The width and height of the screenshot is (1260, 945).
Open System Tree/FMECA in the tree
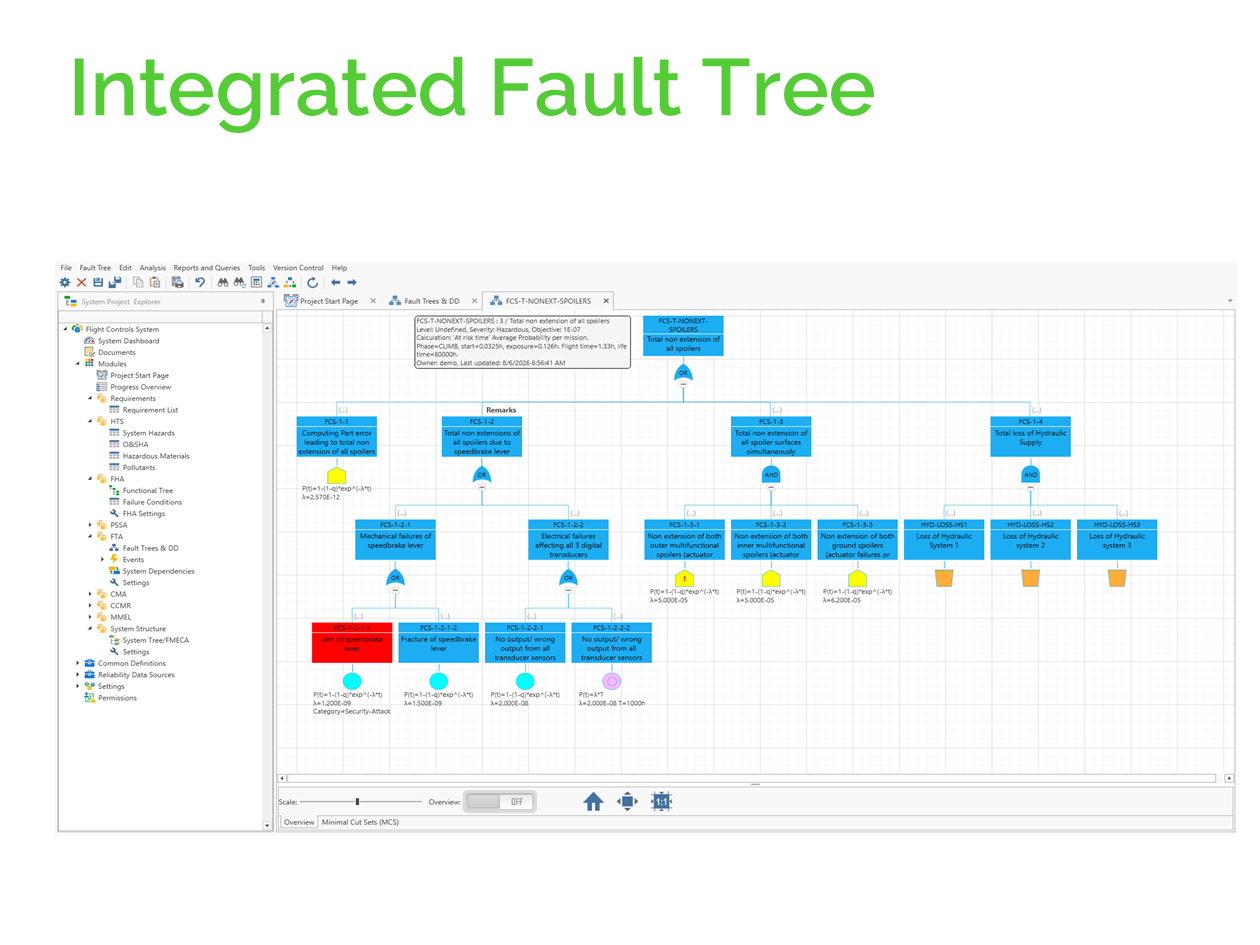coord(156,640)
